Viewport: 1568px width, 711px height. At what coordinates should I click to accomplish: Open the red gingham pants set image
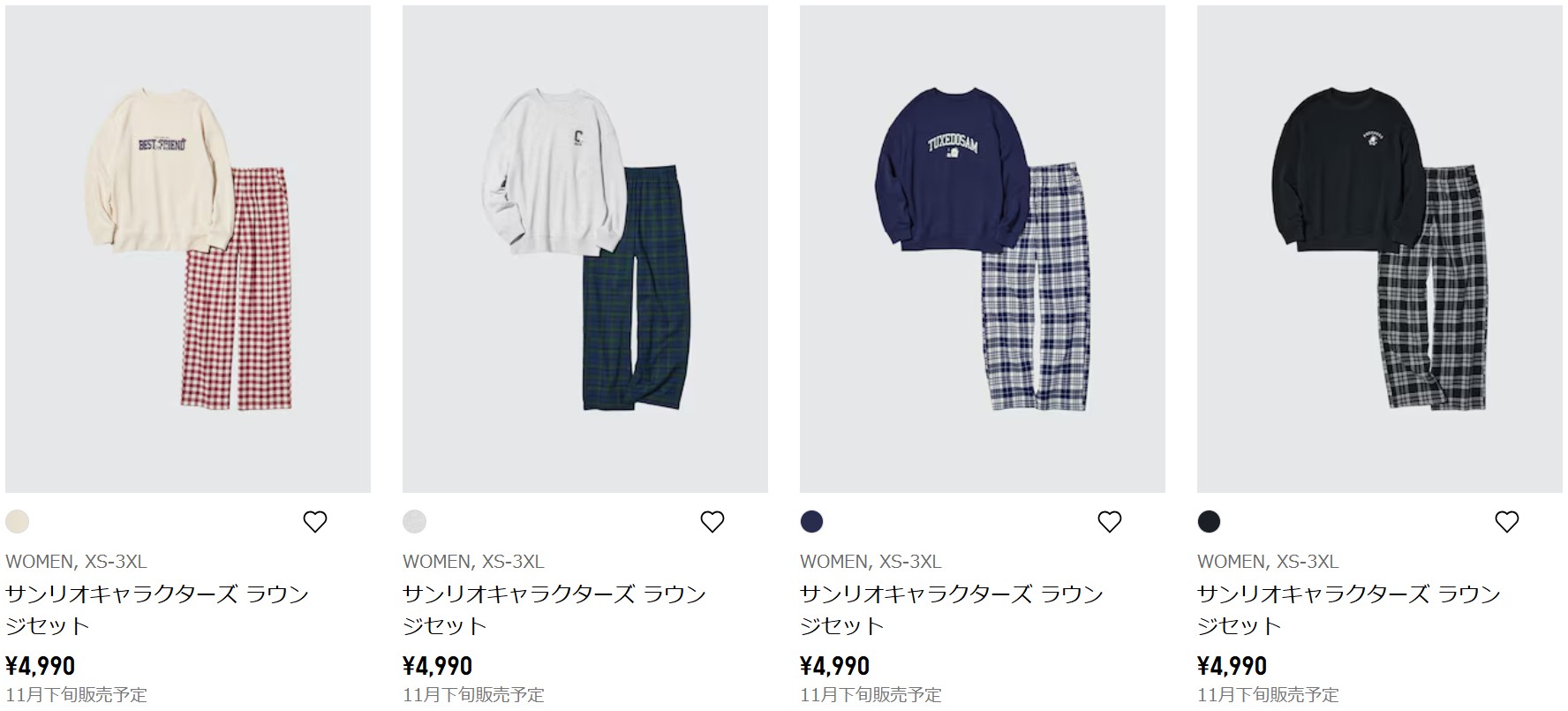click(x=188, y=249)
